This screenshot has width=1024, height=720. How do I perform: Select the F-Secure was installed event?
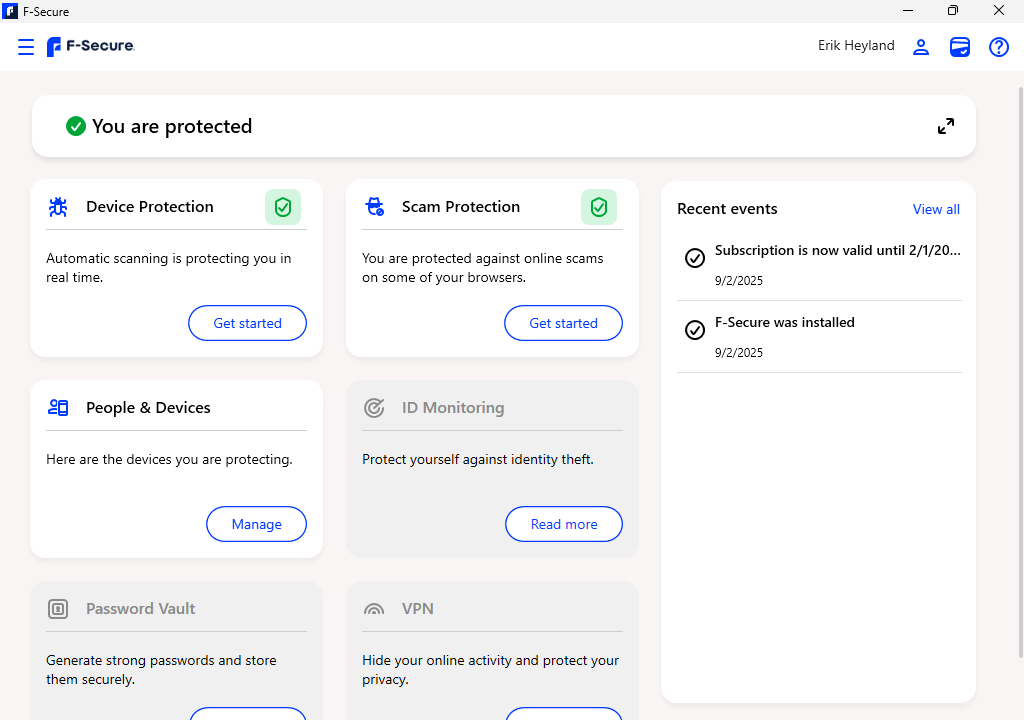click(x=784, y=323)
